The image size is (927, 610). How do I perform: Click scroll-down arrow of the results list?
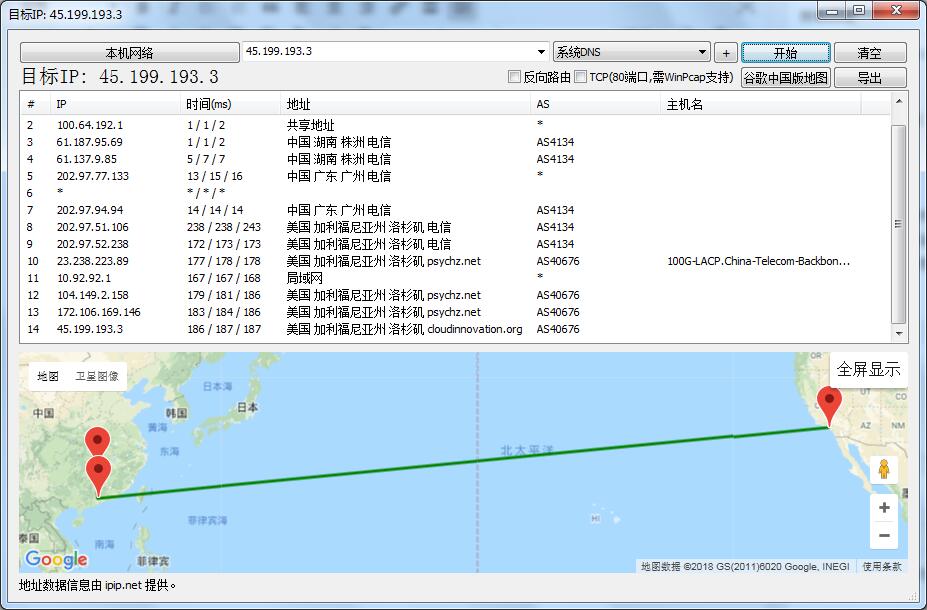(x=899, y=333)
